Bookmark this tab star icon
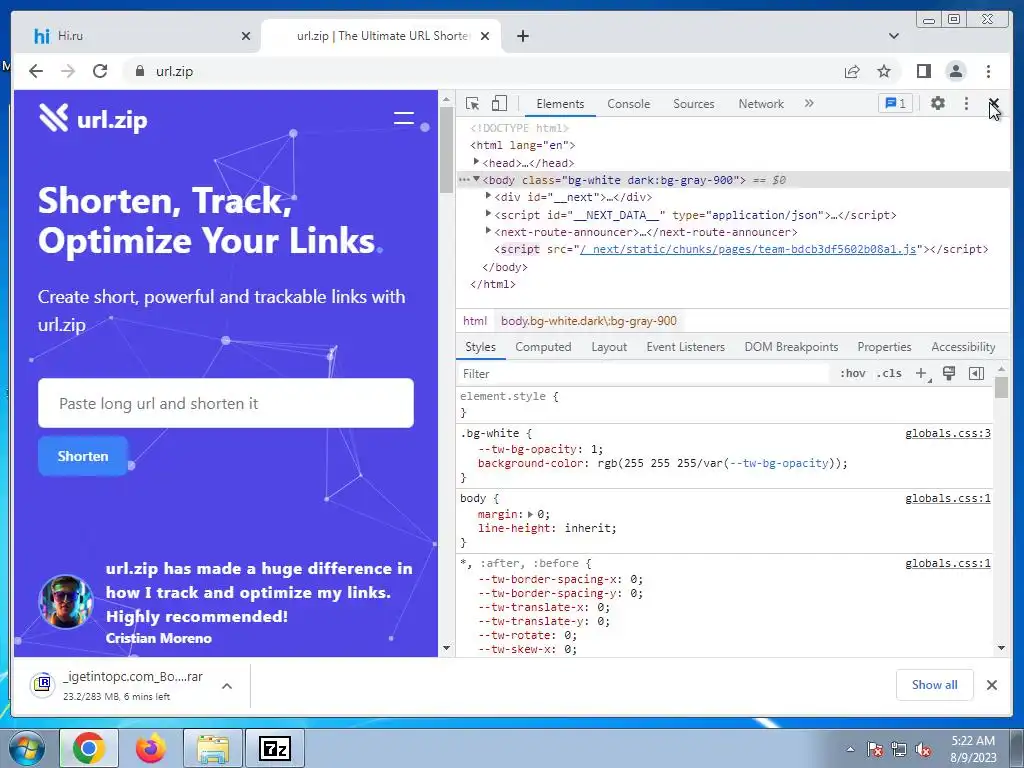The height and width of the screenshot is (768, 1024). pos(884,71)
